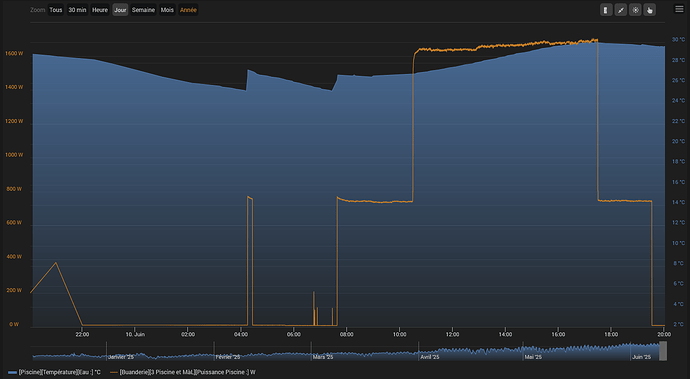Screen dimensions: 690x379
Task: Choose the Année zoom range
Action: click(188, 10)
